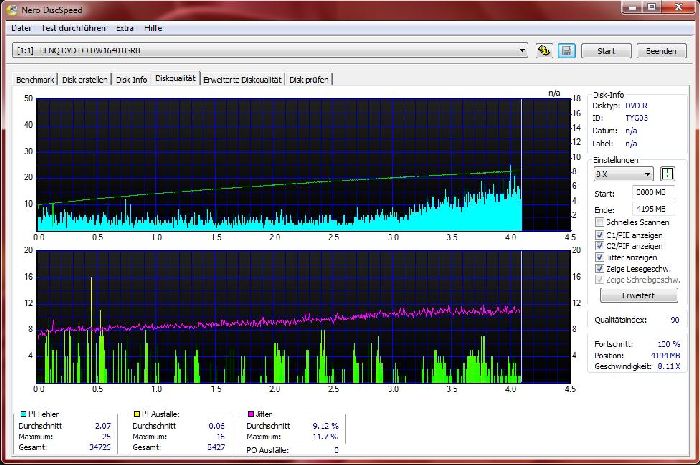Open the Test durchführen menu

click(x=74, y=28)
